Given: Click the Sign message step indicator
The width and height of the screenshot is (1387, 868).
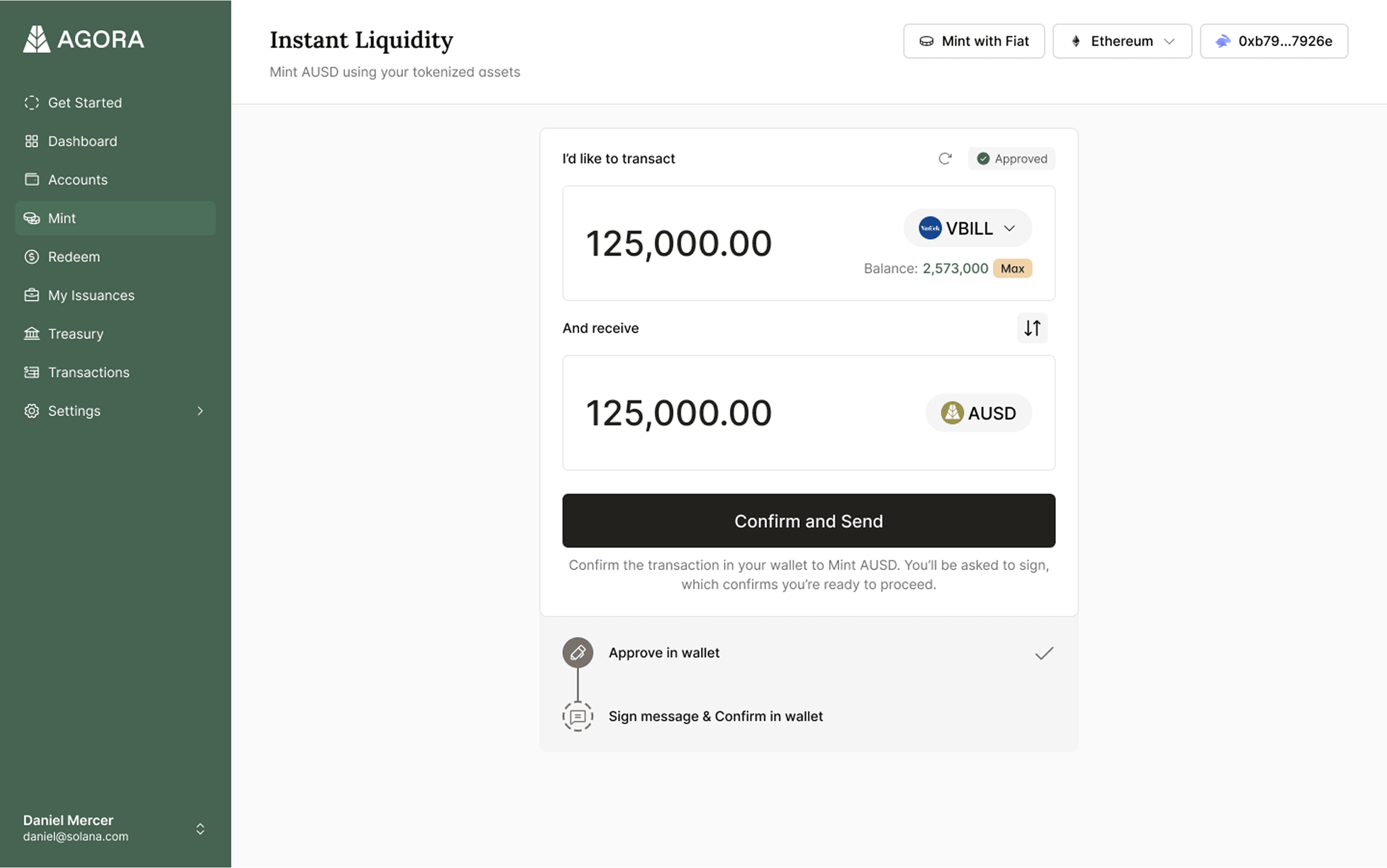Looking at the screenshot, I should click(x=578, y=716).
